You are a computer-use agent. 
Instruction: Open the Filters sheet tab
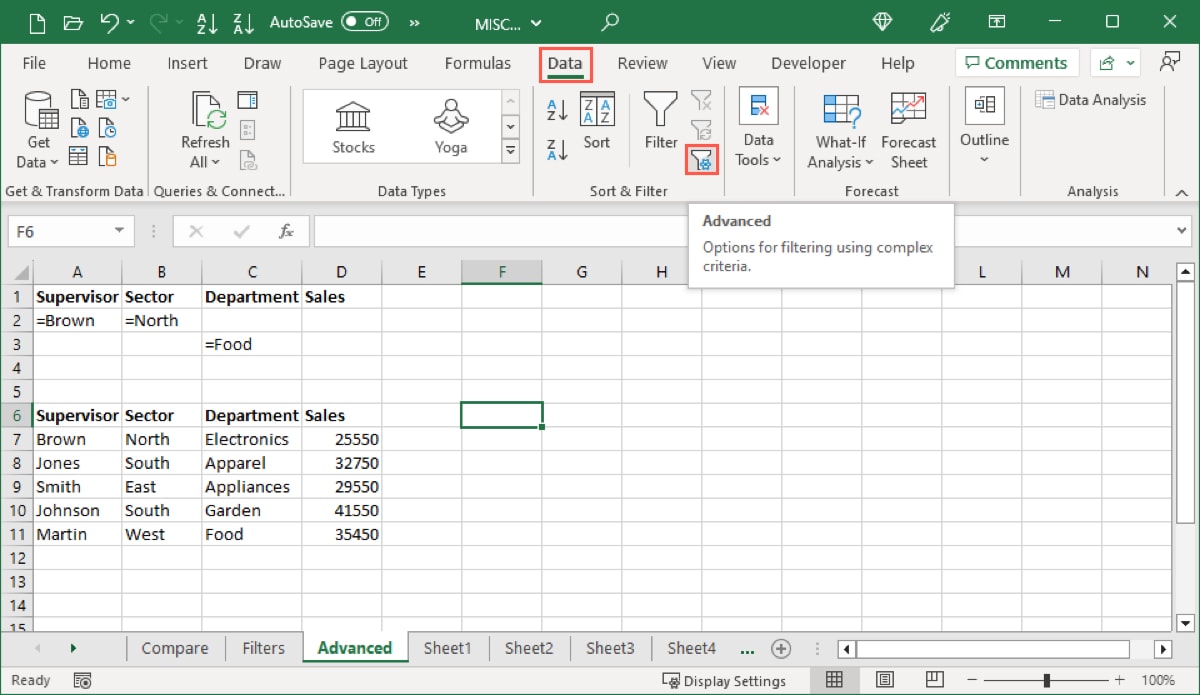(x=263, y=648)
